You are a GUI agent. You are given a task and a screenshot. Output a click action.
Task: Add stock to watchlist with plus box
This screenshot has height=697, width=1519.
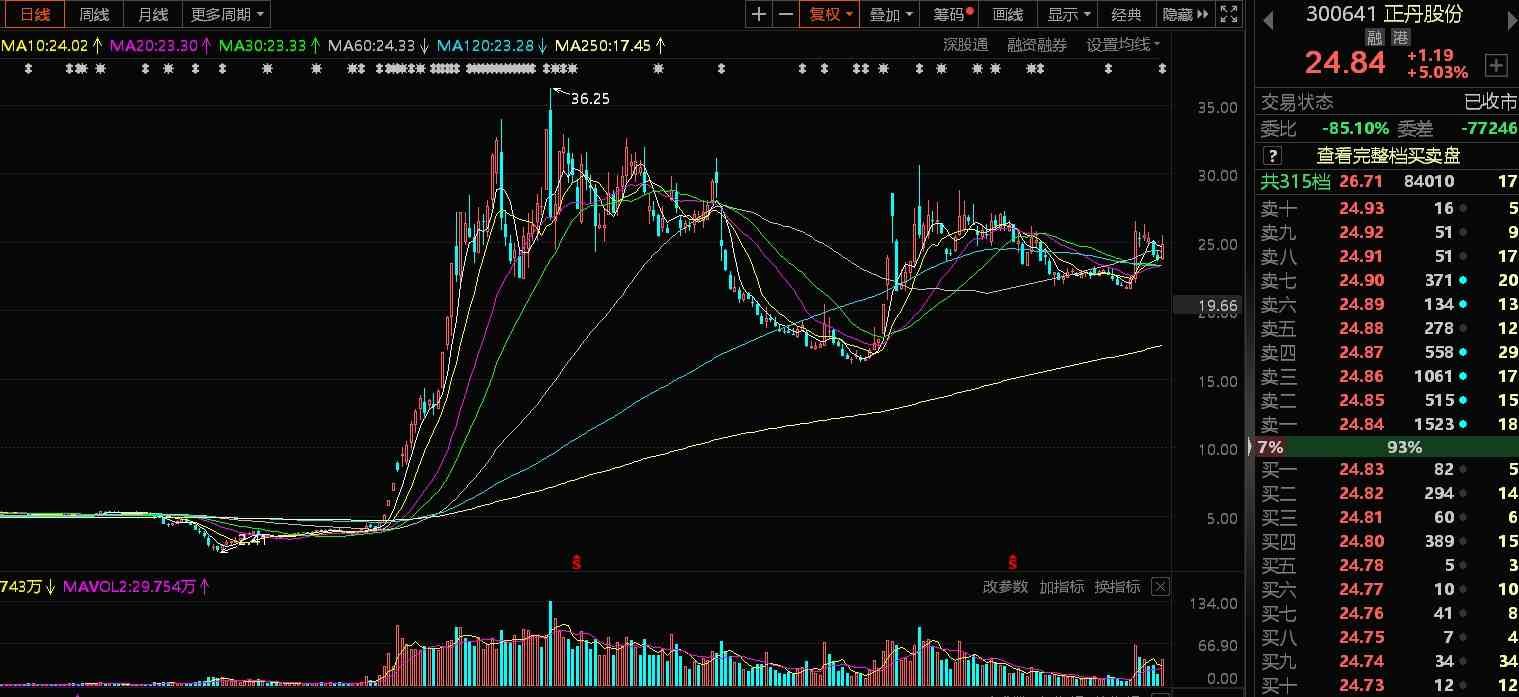point(1496,66)
